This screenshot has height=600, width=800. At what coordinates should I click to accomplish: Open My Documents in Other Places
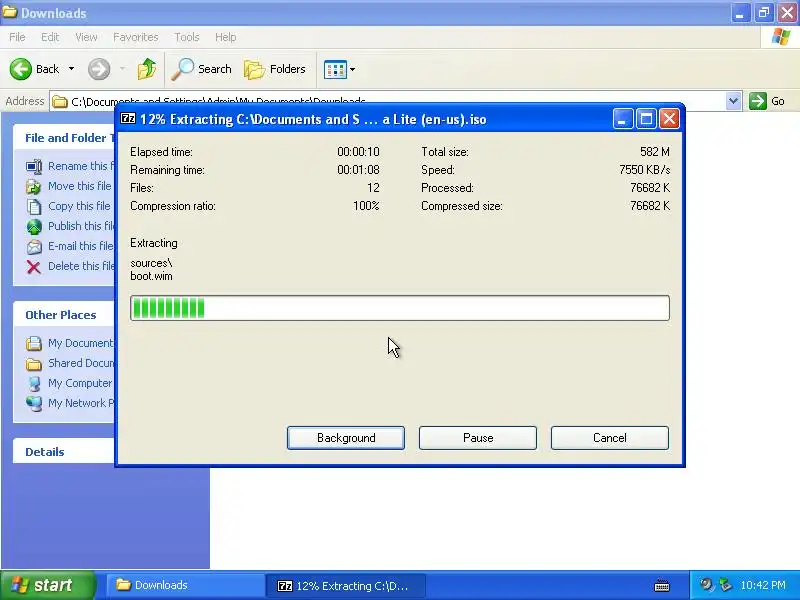point(81,343)
